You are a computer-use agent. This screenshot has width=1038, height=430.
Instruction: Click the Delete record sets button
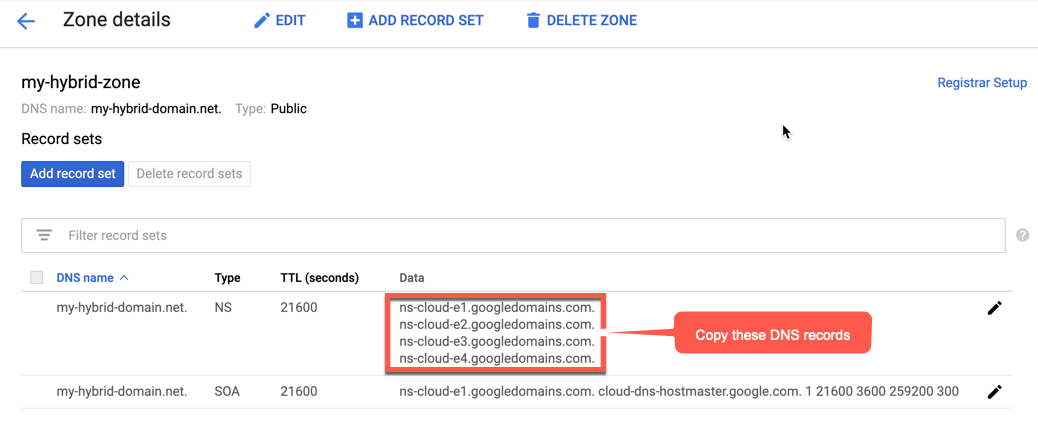pos(189,173)
